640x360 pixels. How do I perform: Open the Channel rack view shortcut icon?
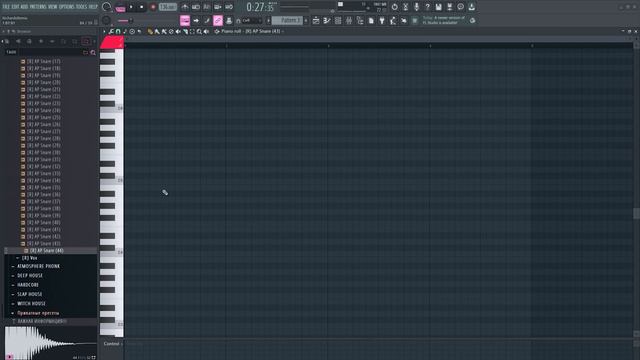(338, 20)
